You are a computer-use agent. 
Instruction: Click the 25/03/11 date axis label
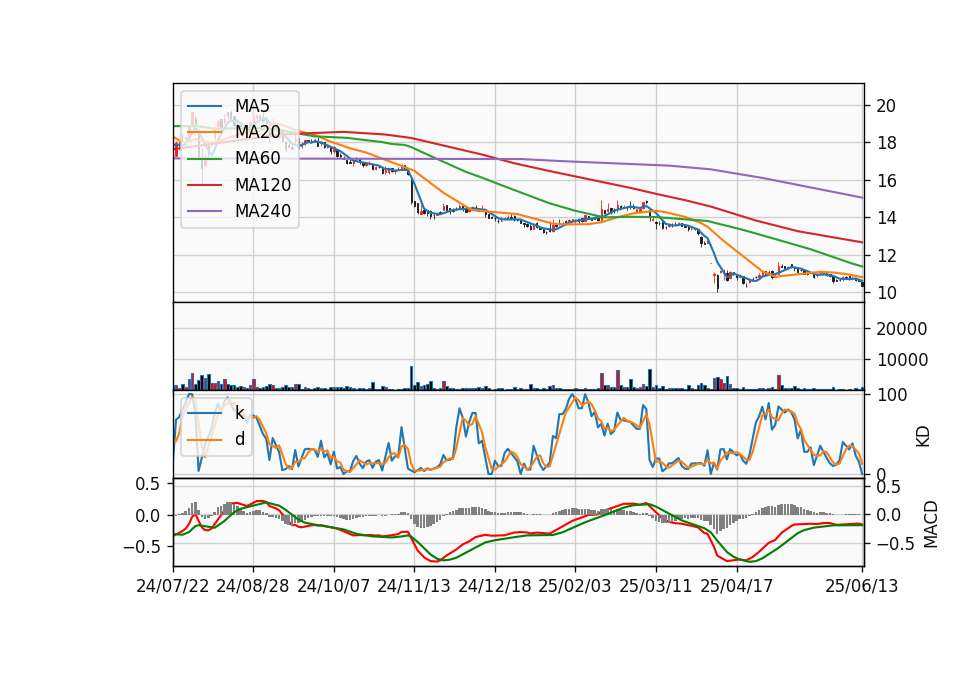[x=656, y=586]
